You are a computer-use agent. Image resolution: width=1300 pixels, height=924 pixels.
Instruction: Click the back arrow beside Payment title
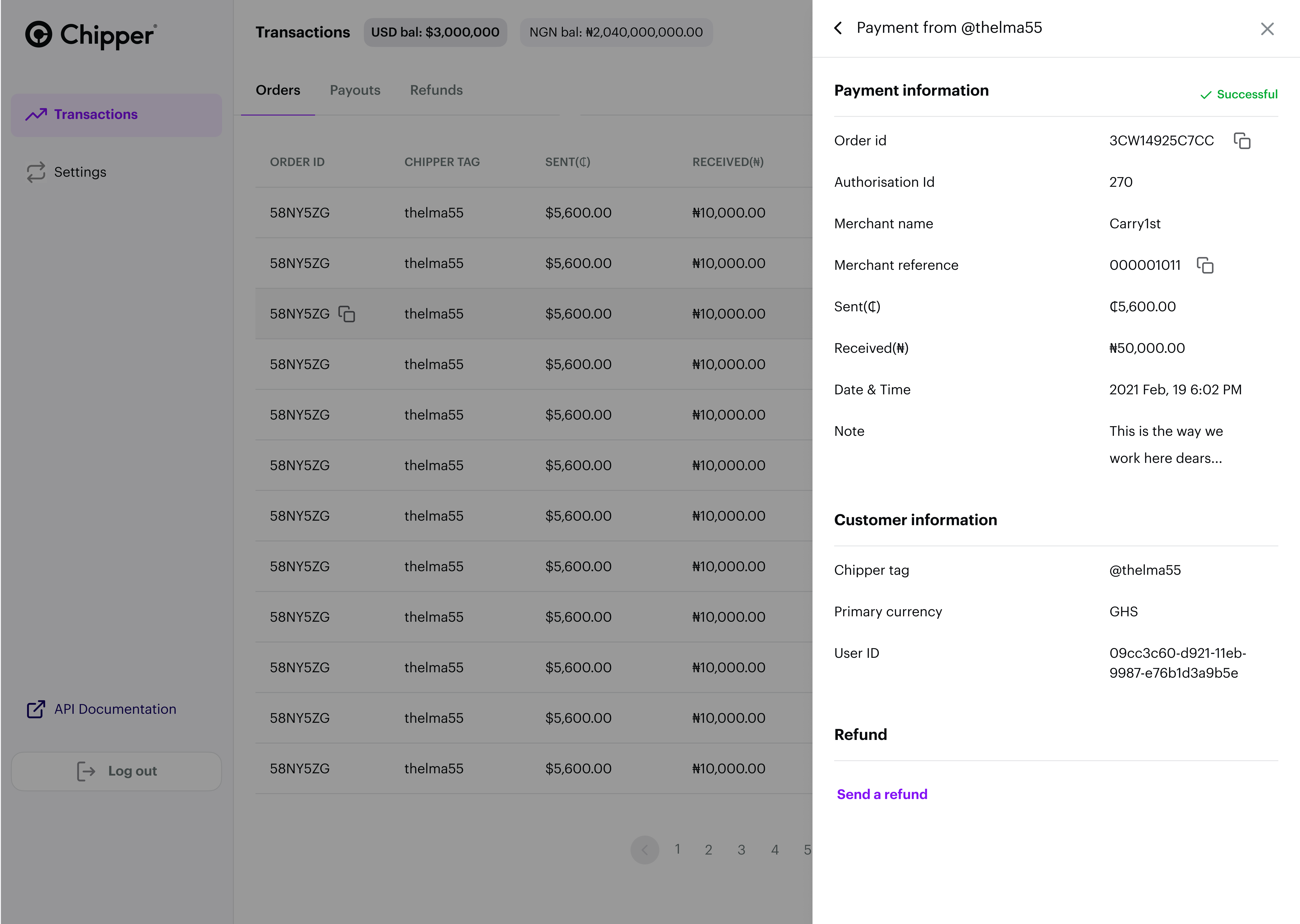pos(838,28)
